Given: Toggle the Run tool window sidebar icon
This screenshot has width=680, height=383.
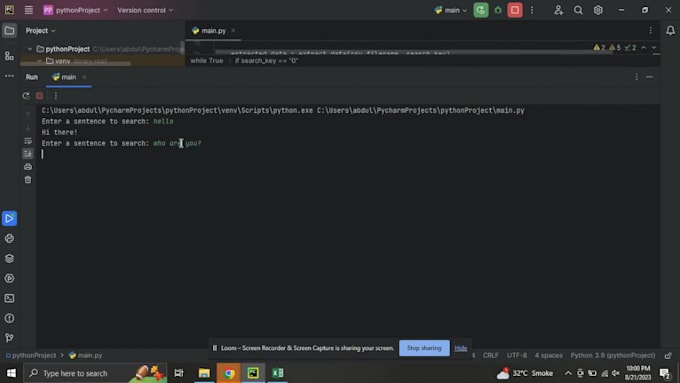Looking at the screenshot, I should 9,218.
